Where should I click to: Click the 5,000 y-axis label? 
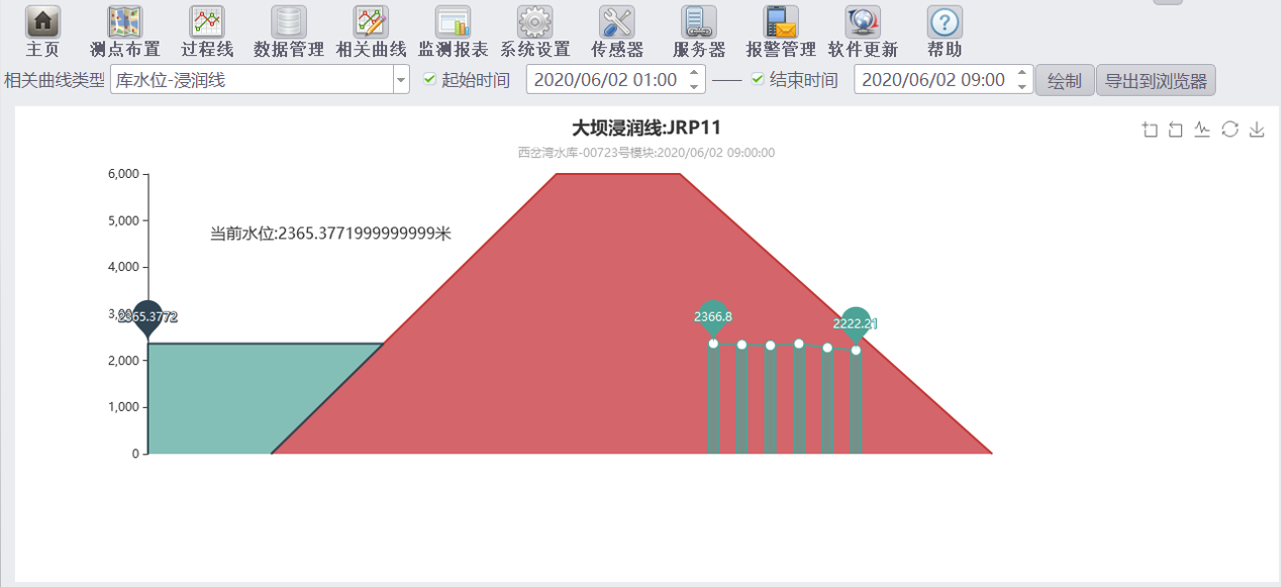[x=123, y=220]
